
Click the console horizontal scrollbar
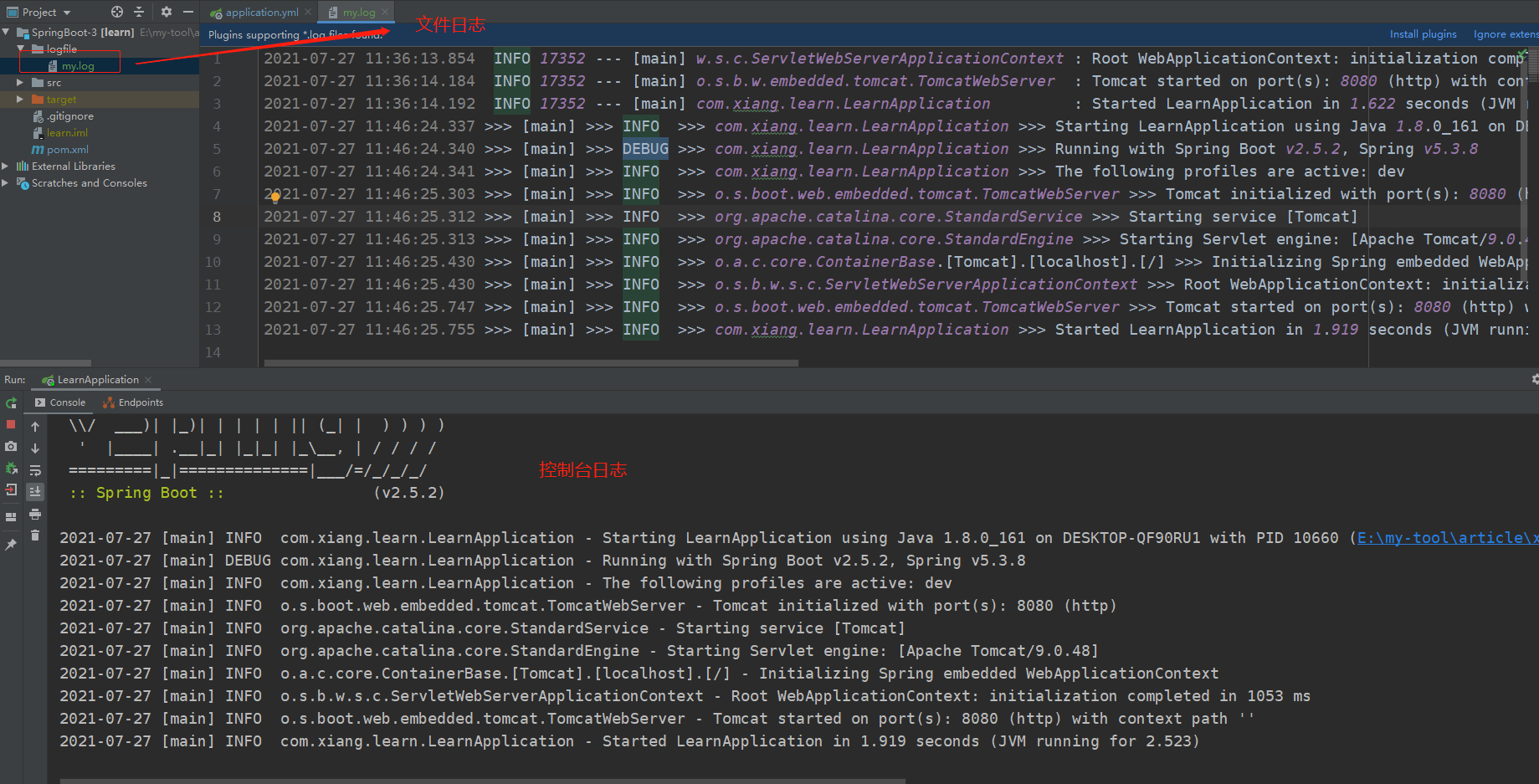(x=482, y=781)
